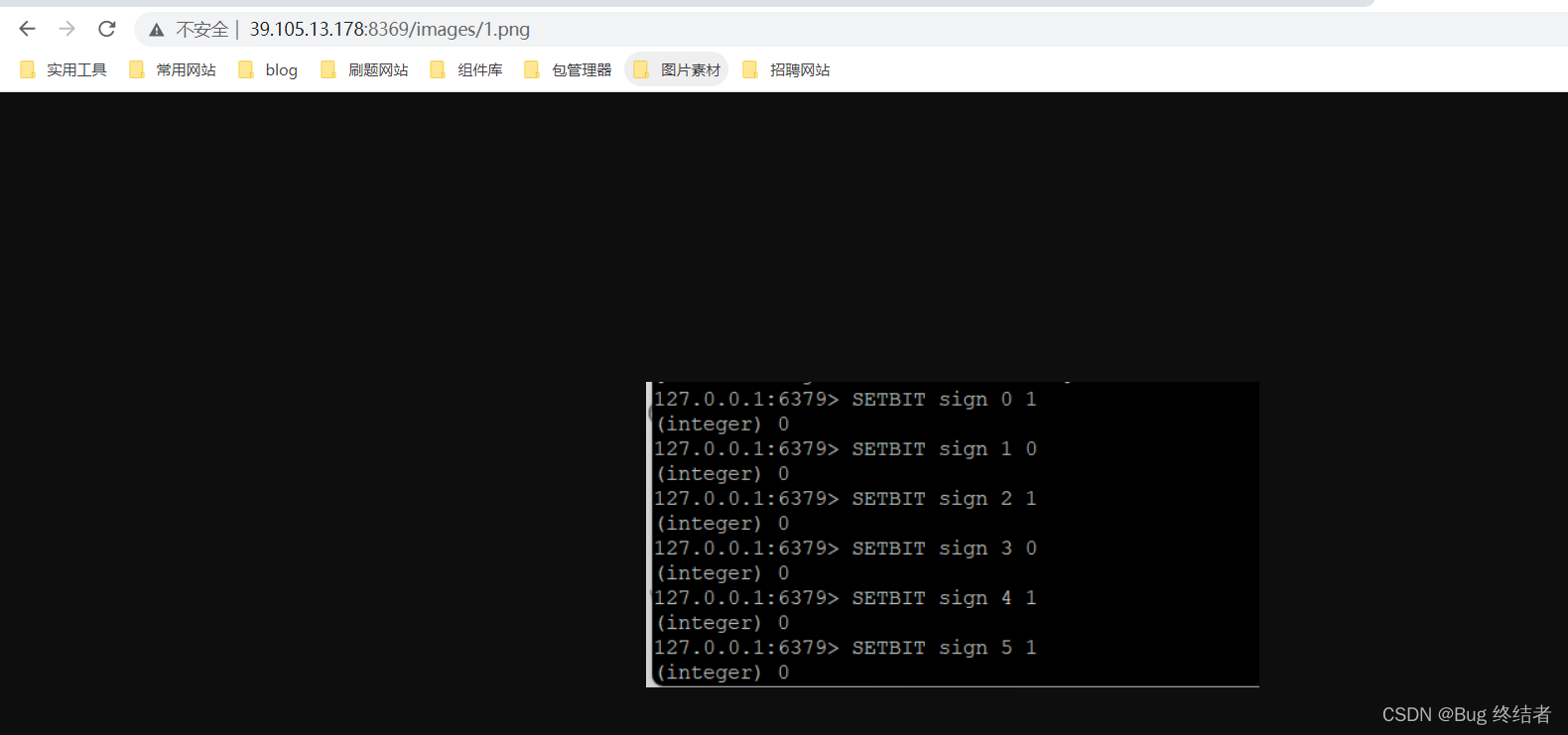Click '(integer) 0' below SETBIT sign 5 1
Image resolution: width=1568 pixels, height=735 pixels.
[722, 673]
